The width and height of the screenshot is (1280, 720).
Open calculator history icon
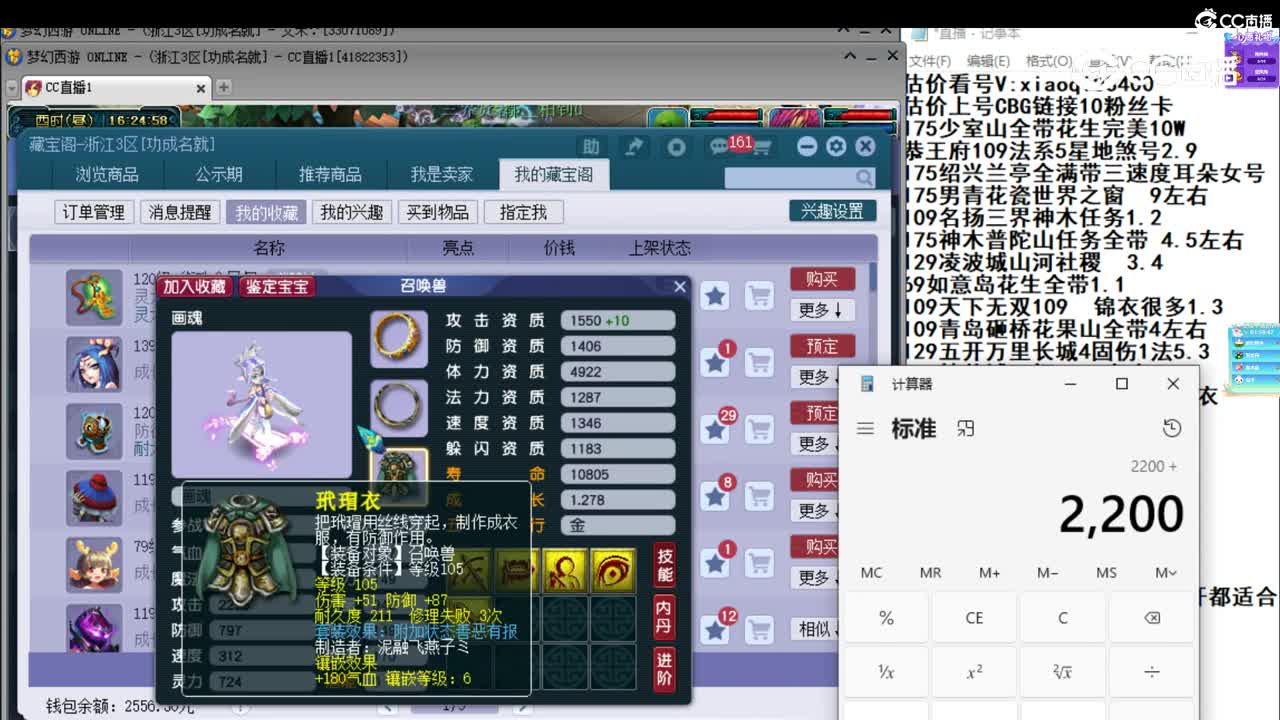coord(1172,428)
